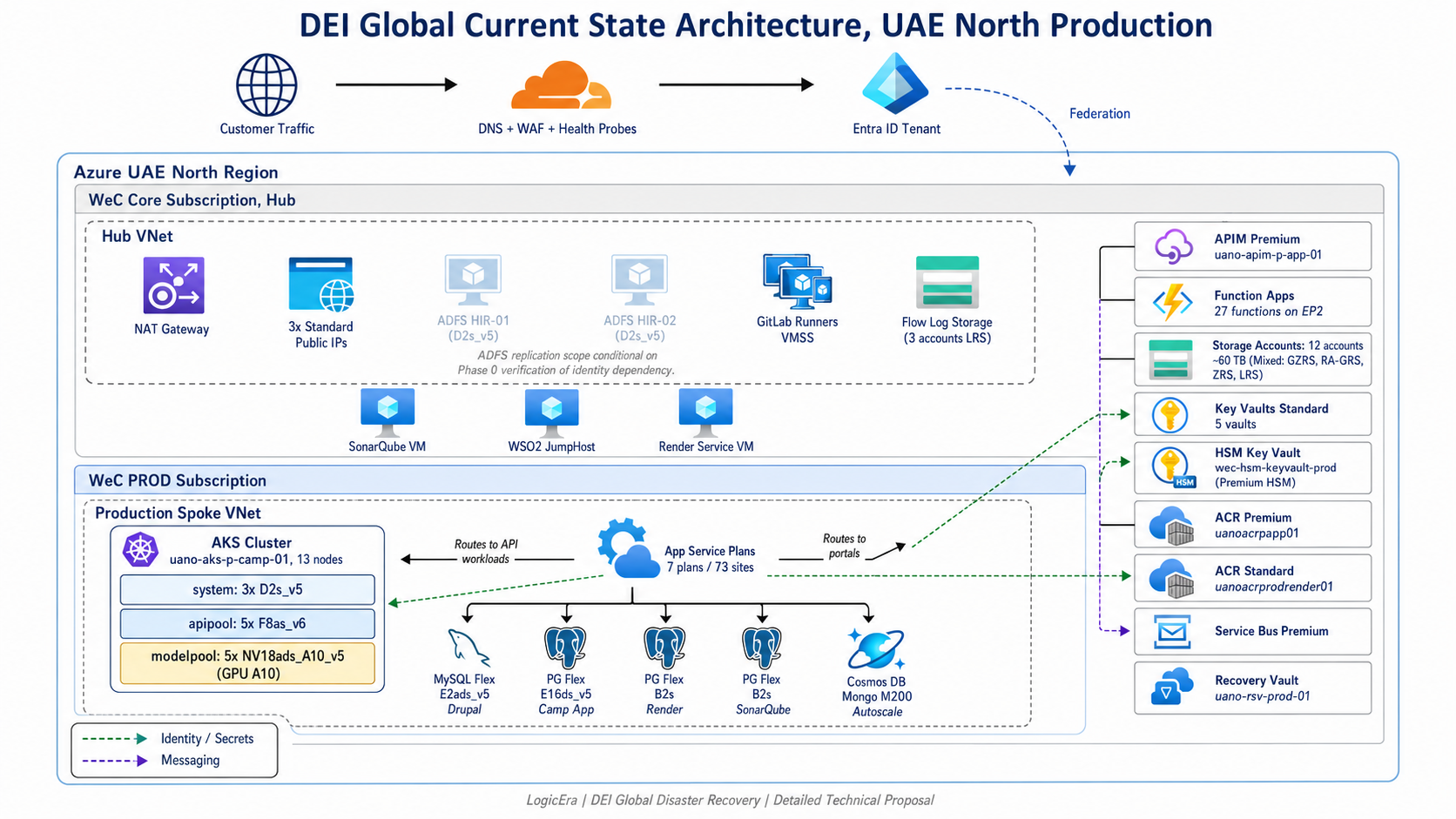Click the AKS Cluster Kubernetes icon
1456x819 pixels.
pos(140,550)
